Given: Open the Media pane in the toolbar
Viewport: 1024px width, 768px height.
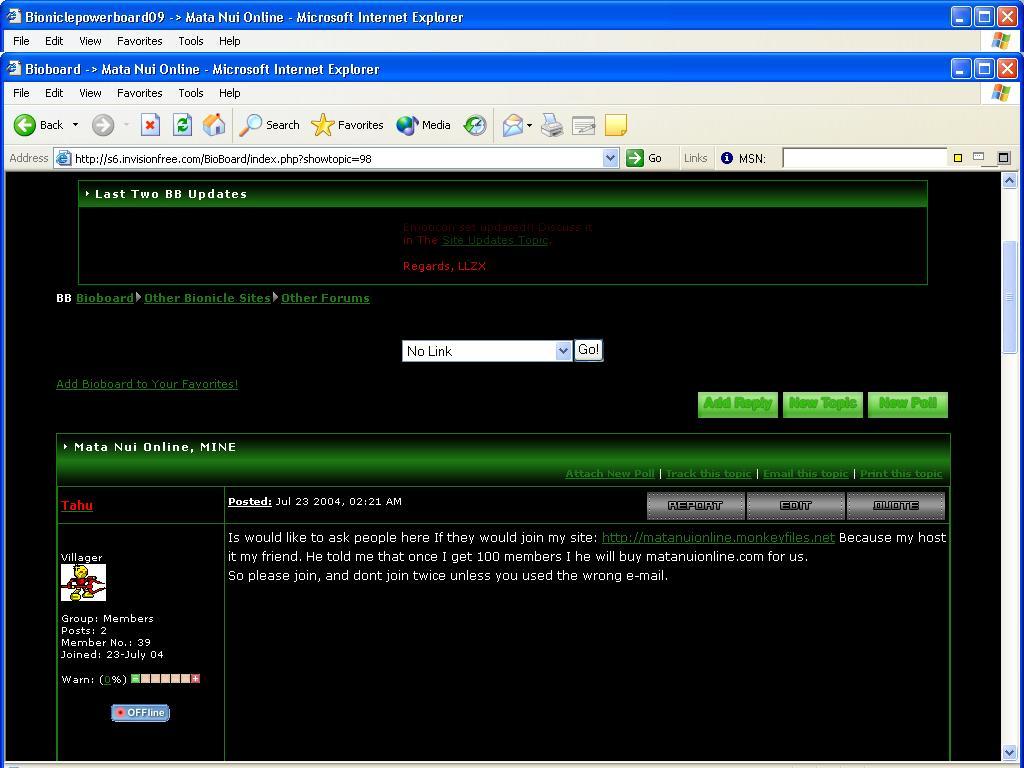Looking at the screenshot, I should [423, 125].
